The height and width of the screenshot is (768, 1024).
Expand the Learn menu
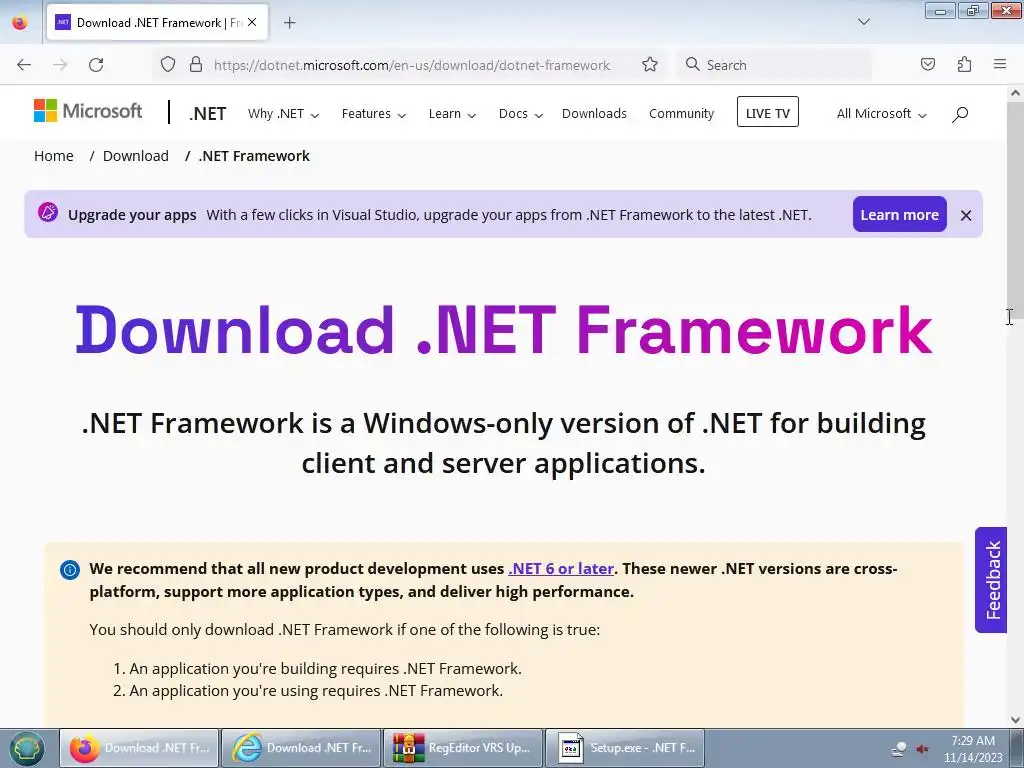point(452,114)
